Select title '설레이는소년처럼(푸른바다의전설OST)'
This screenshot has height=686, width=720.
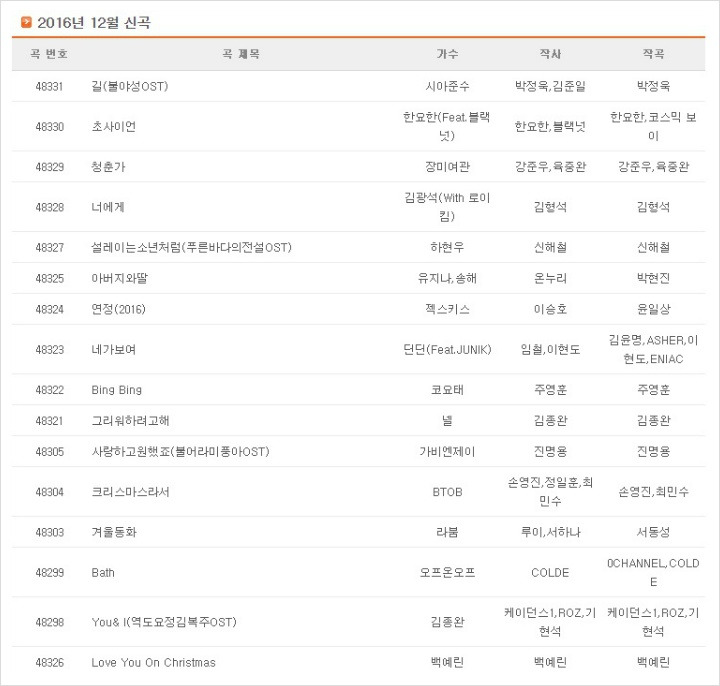(191, 247)
